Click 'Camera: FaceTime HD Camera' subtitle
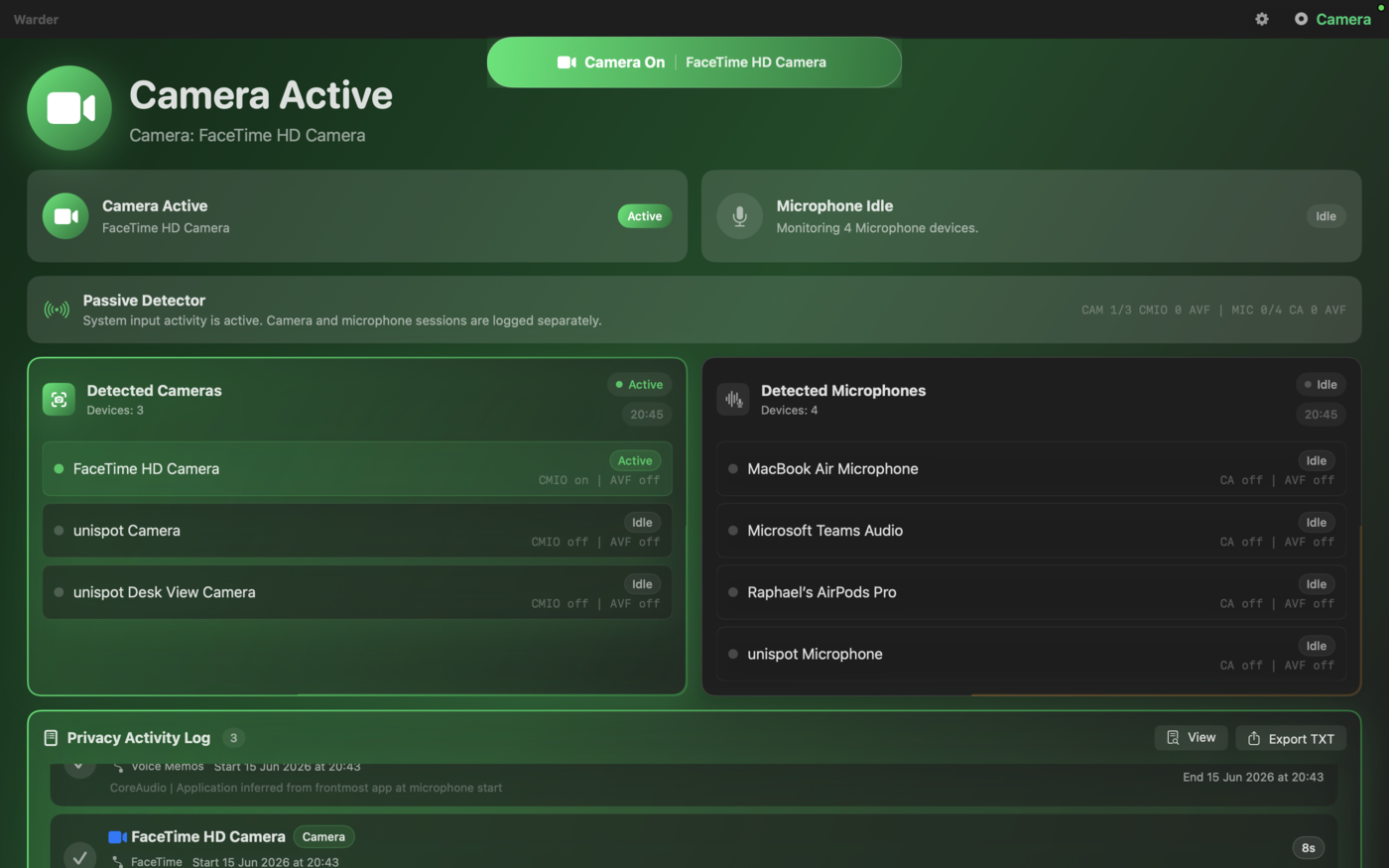Screen dimensions: 1389x868 [247, 136]
